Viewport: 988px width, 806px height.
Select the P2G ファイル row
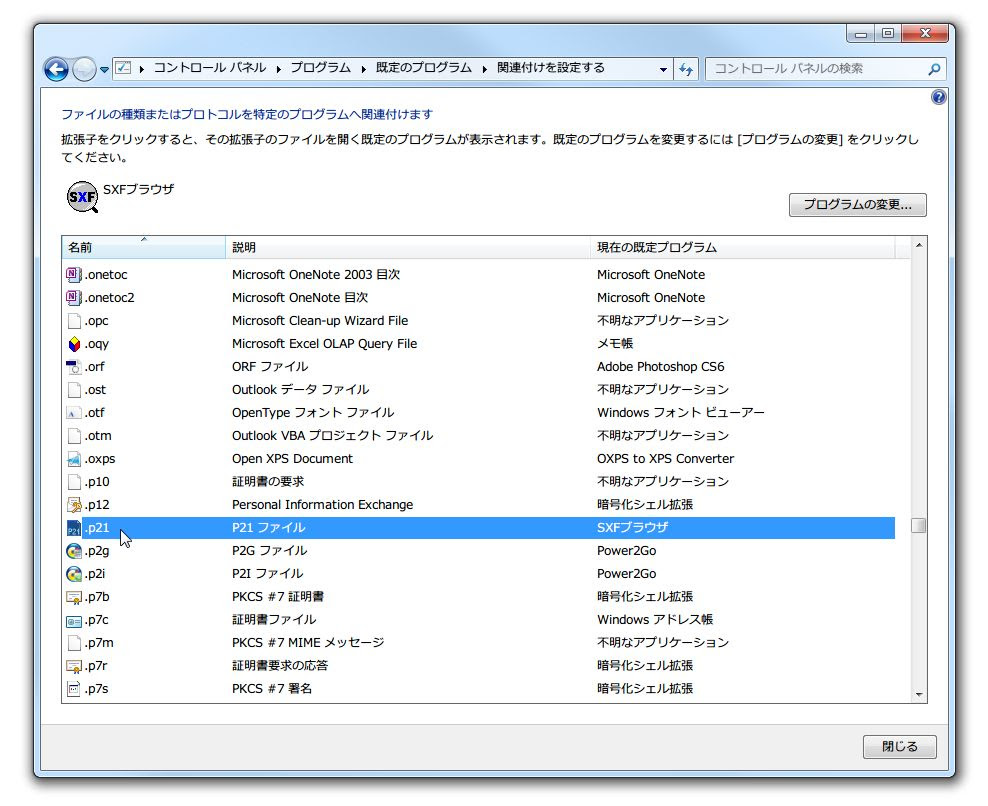click(x=479, y=551)
